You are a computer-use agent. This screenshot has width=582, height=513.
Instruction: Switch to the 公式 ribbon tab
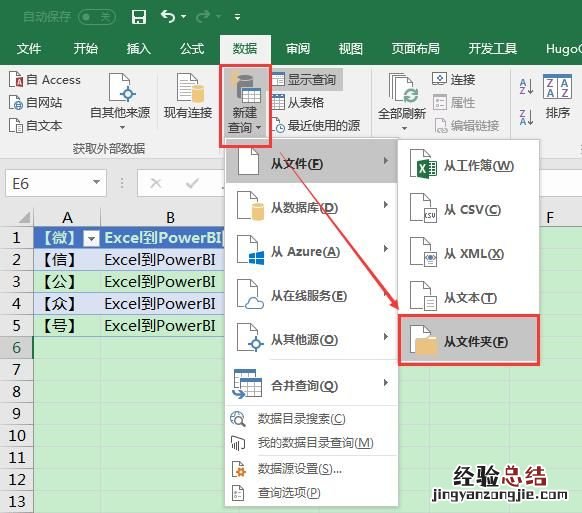(x=192, y=49)
